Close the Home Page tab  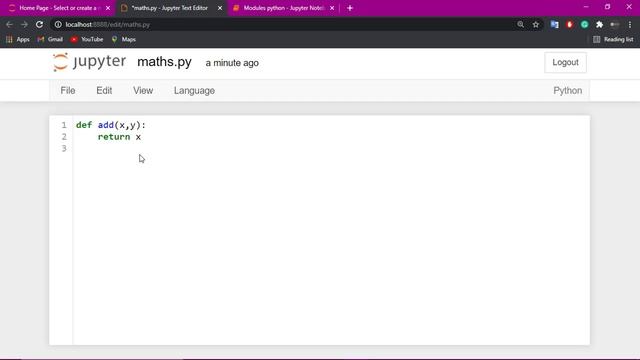pyautogui.click(x=108, y=8)
